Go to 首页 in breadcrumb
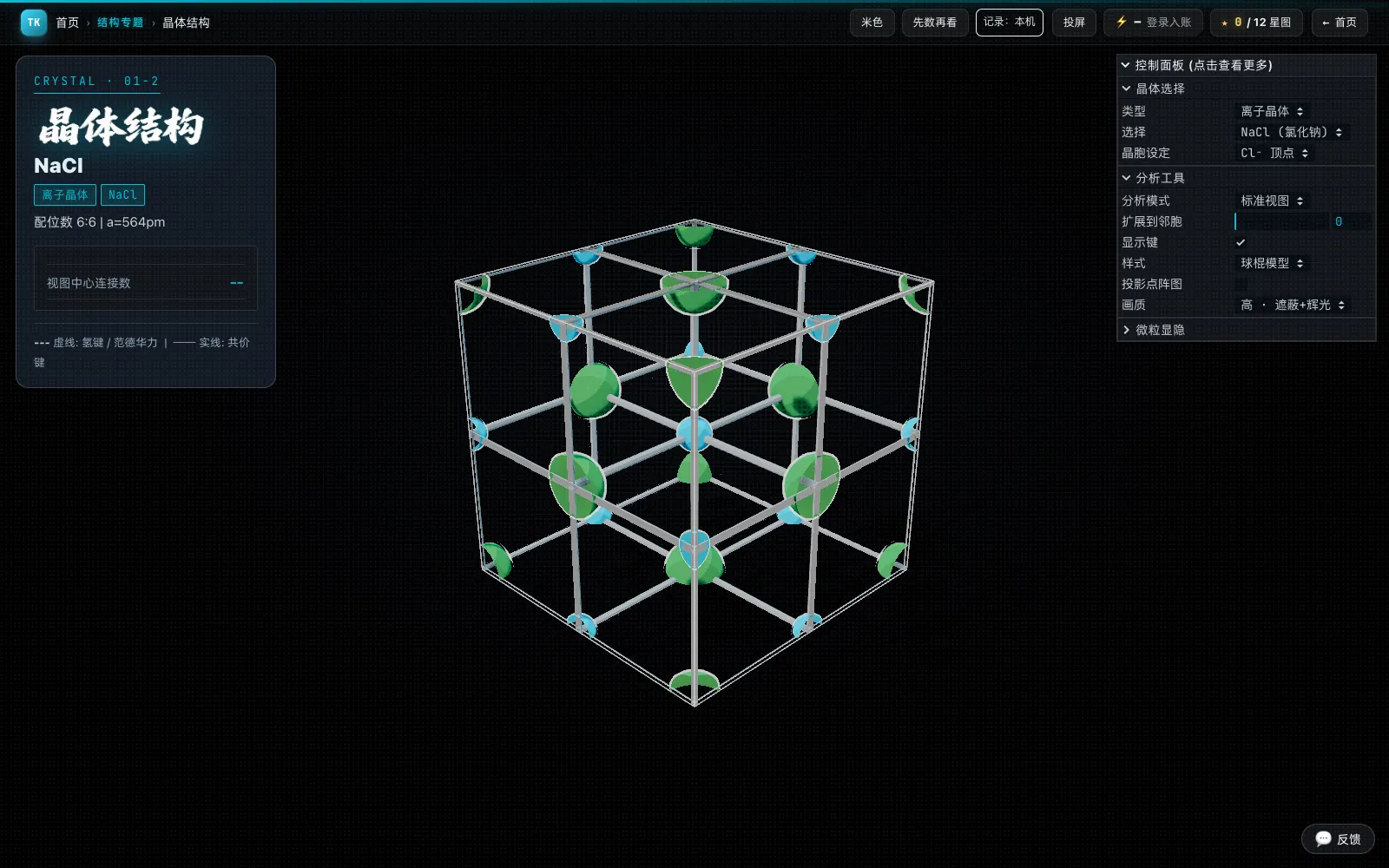The width and height of the screenshot is (1389, 868). pos(67,23)
